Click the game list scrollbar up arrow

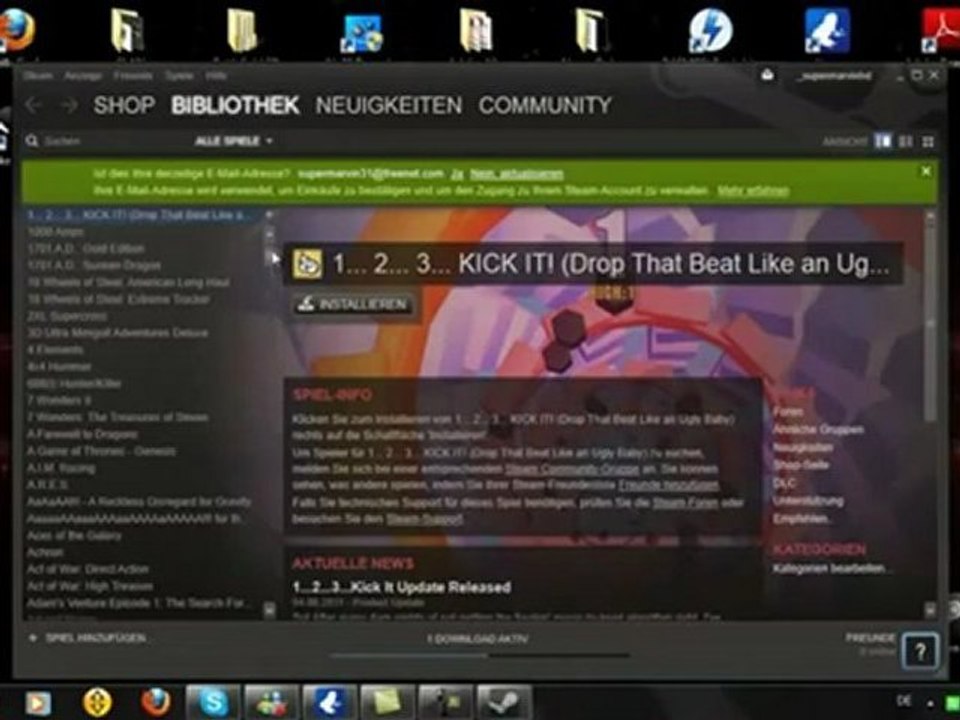click(x=269, y=215)
